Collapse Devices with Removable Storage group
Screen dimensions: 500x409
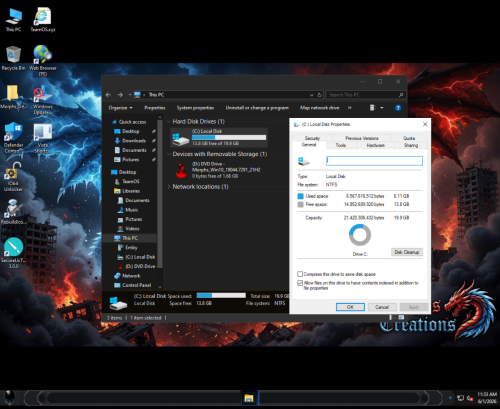tap(169, 154)
